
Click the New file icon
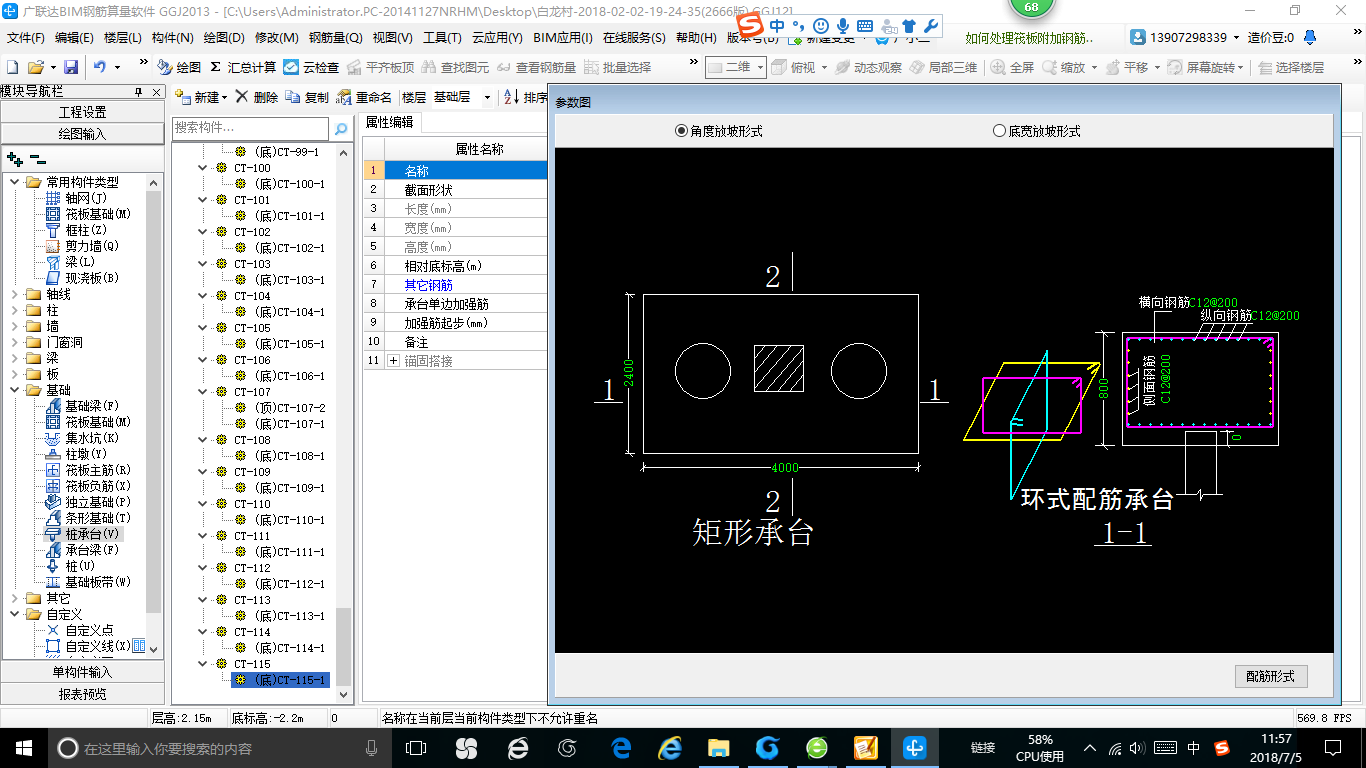coord(12,67)
